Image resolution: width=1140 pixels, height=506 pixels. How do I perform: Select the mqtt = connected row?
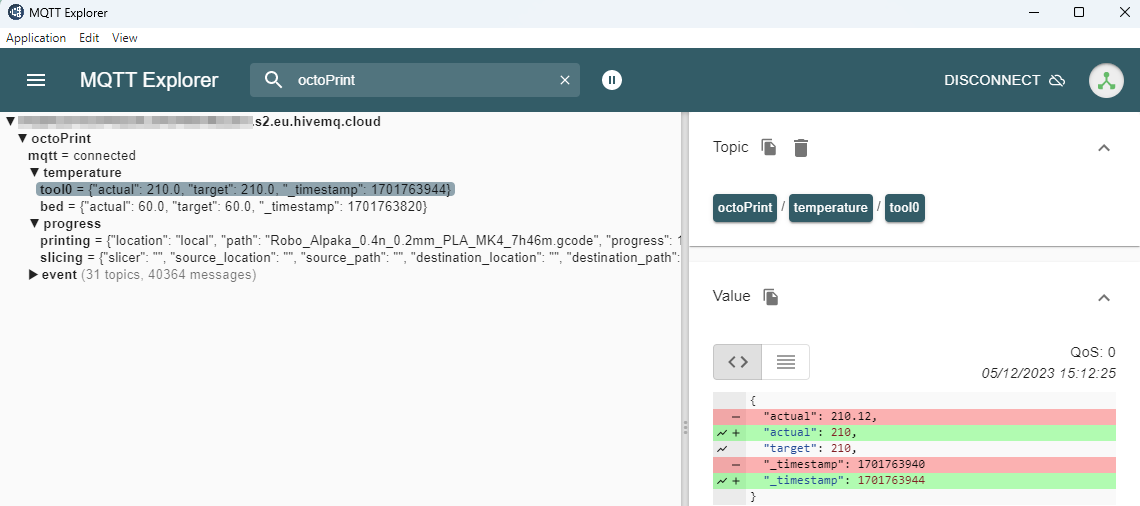click(x=81, y=156)
